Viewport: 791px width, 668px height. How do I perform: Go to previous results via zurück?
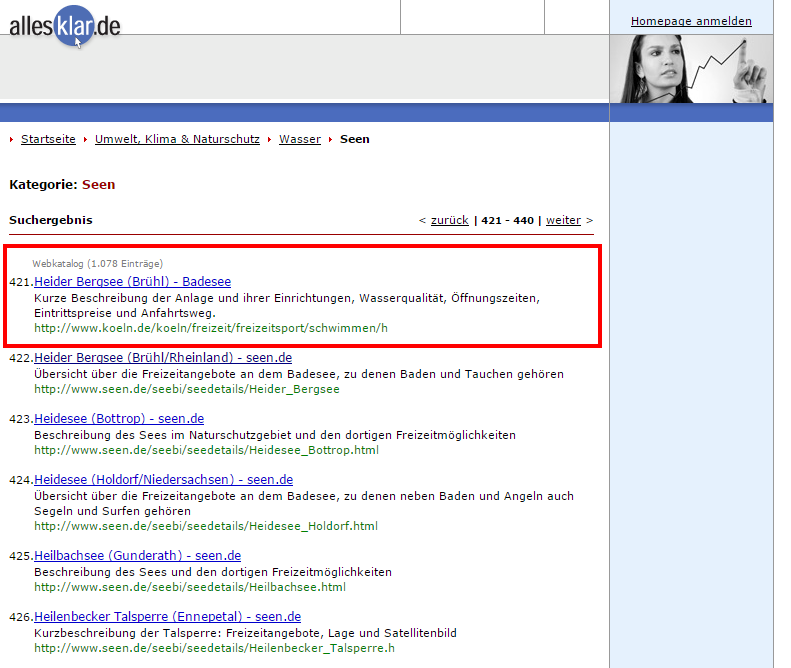[x=449, y=220]
